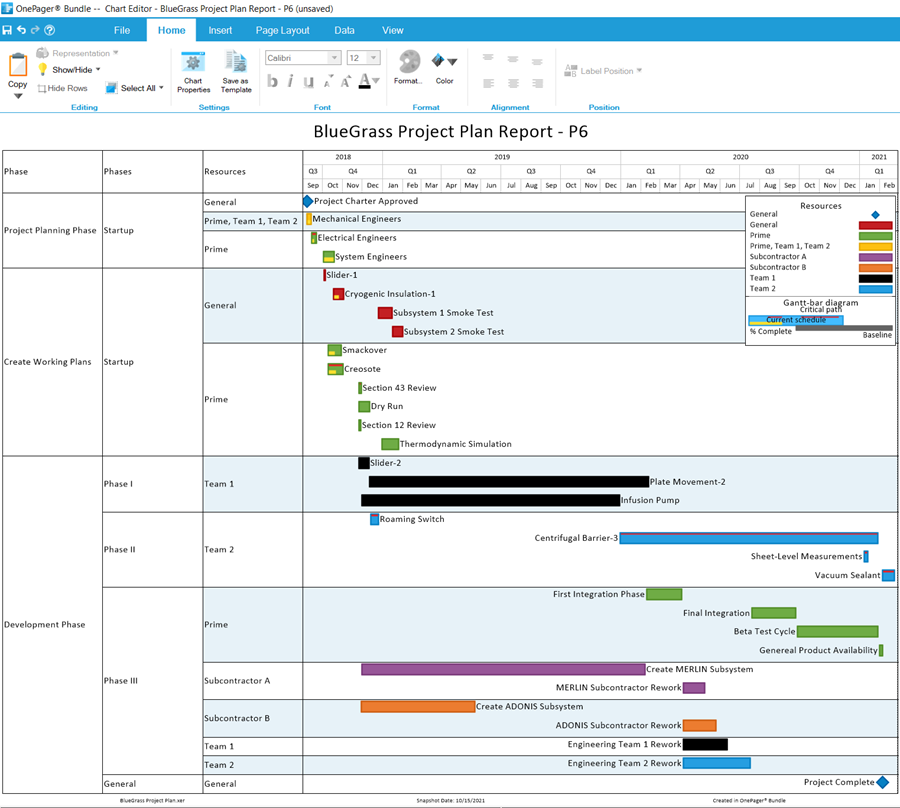Toggle underline formatting

[308, 80]
